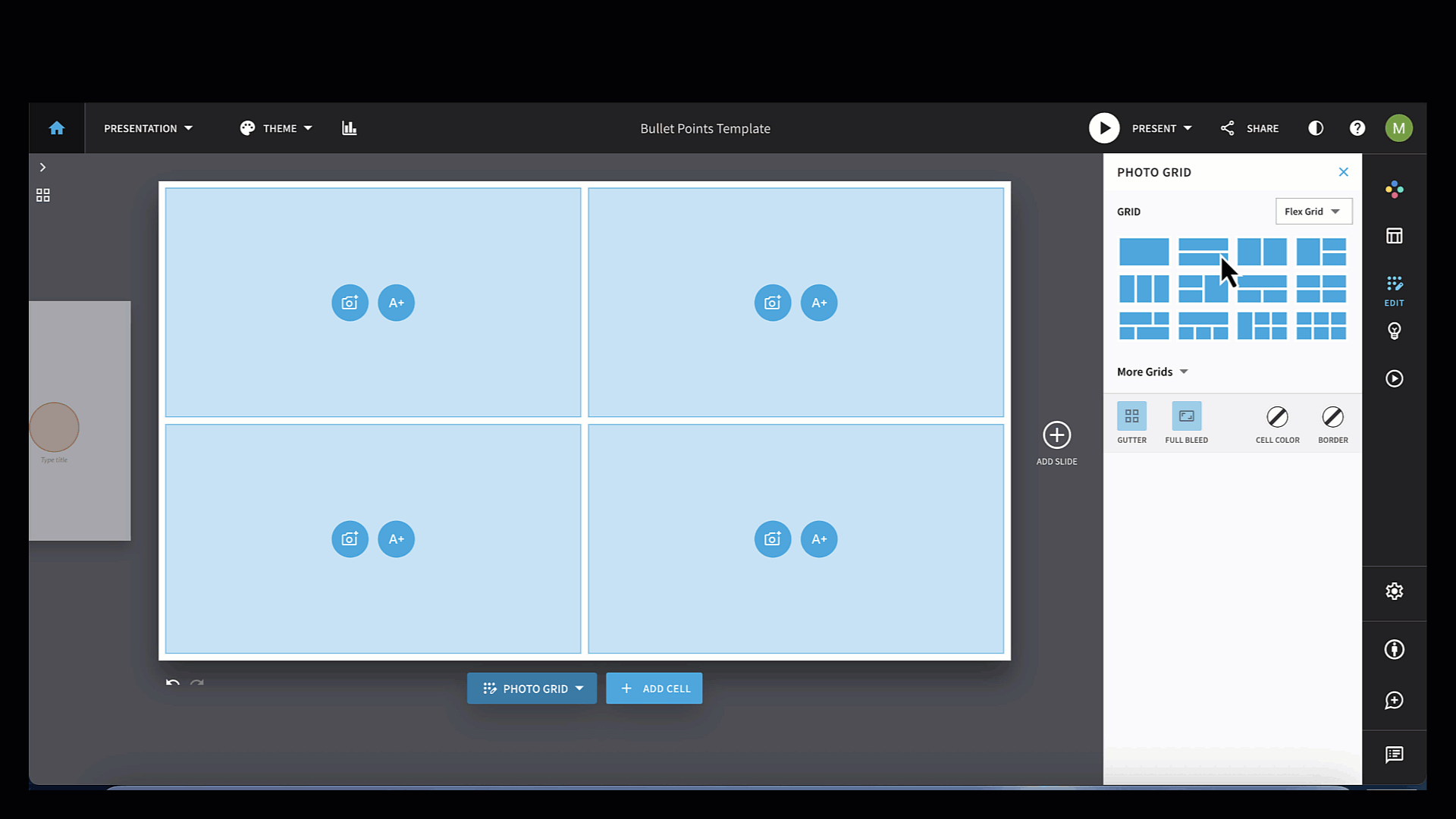This screenshot has height=819, width=1456.
Task: Select the two stacked rows grid layout
Action: pos(1203,252)
